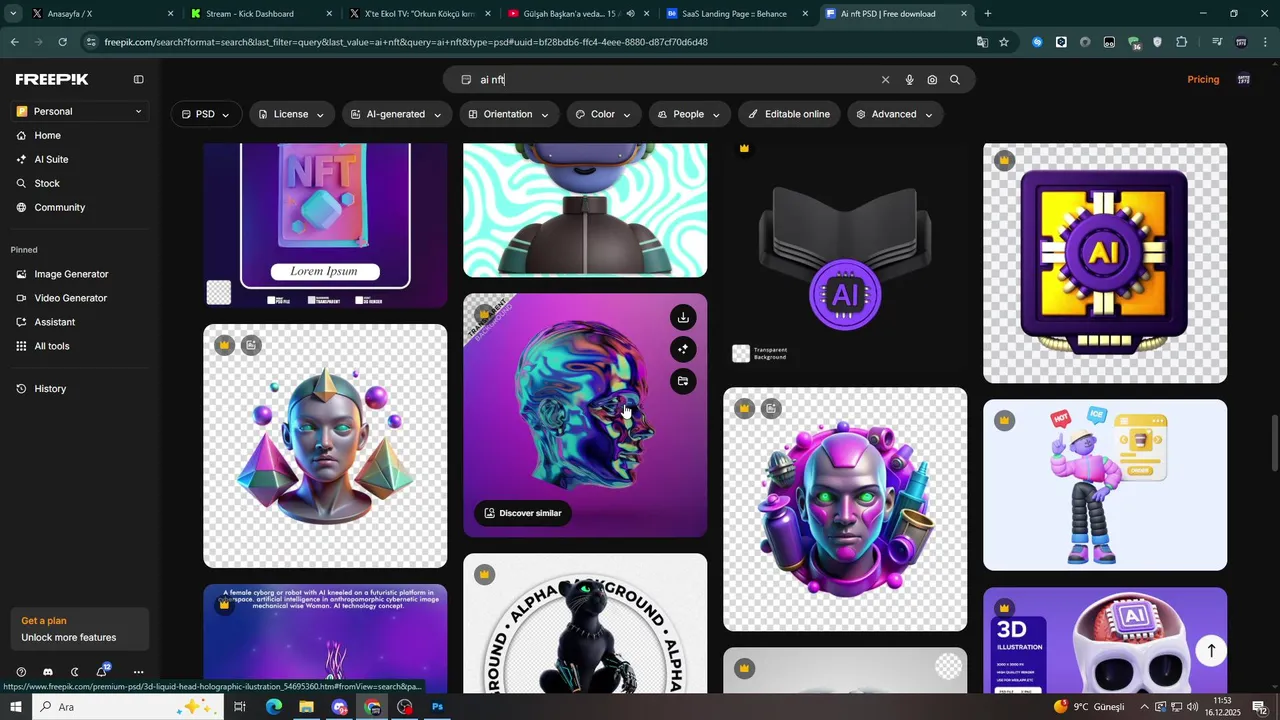Click the crown premium badge on the black panther card
Screen dimensions: 1280x720
click(484, 575)
